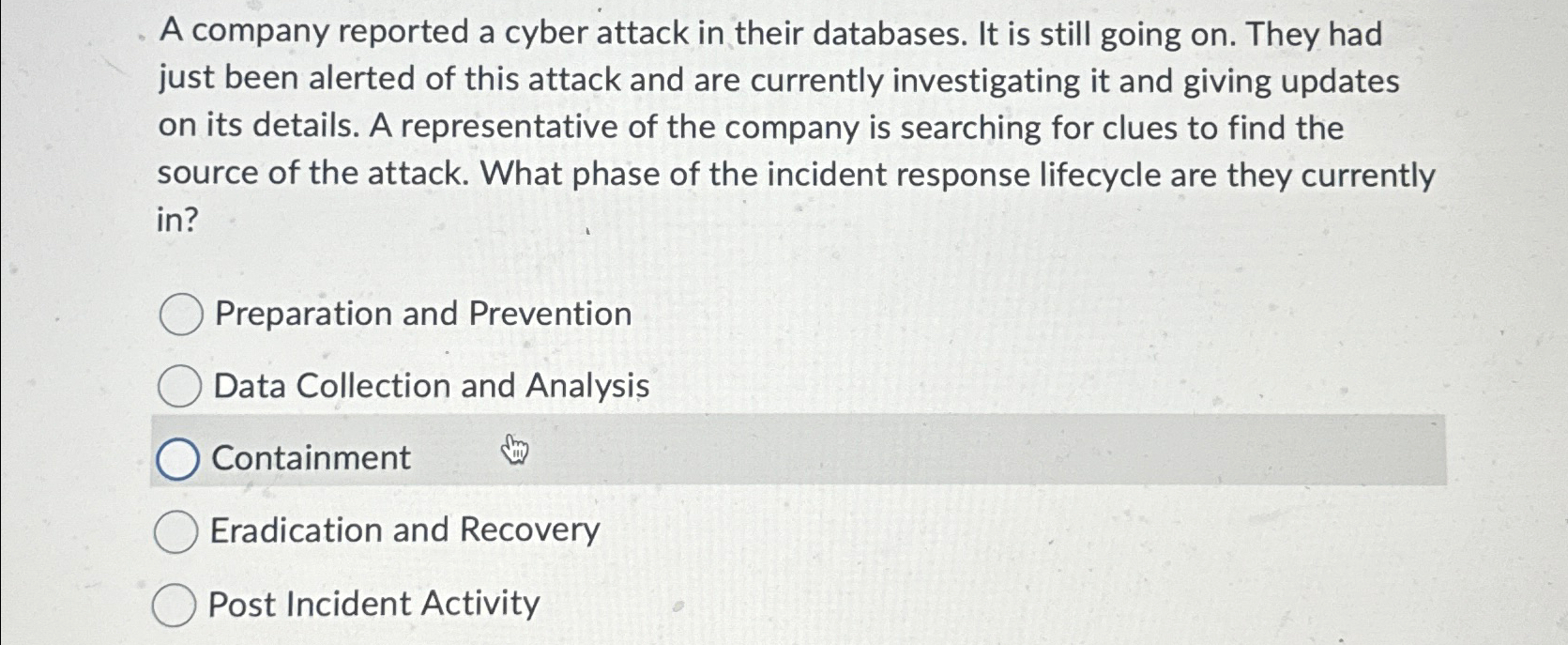The image size is (1568, 645).
Task: Click the Preparation and Prevention label text
Action: click(x=420, y=314)
